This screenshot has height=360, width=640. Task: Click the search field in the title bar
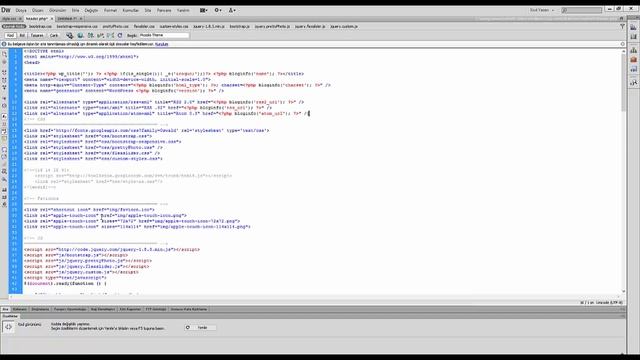click(x=582, y=10)
